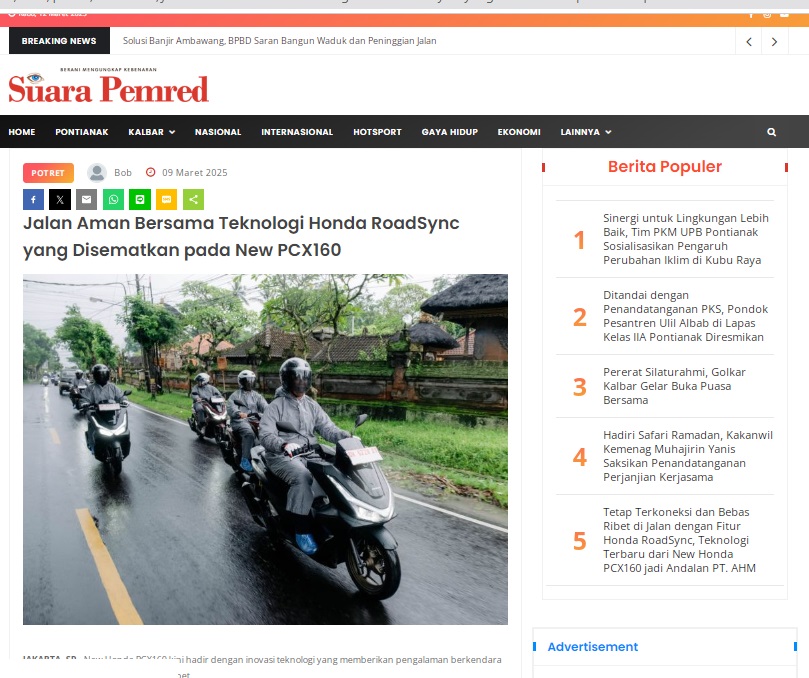Share the article on WhatsApp
Viewport: 809px width, 678px height.
[114, 200]
